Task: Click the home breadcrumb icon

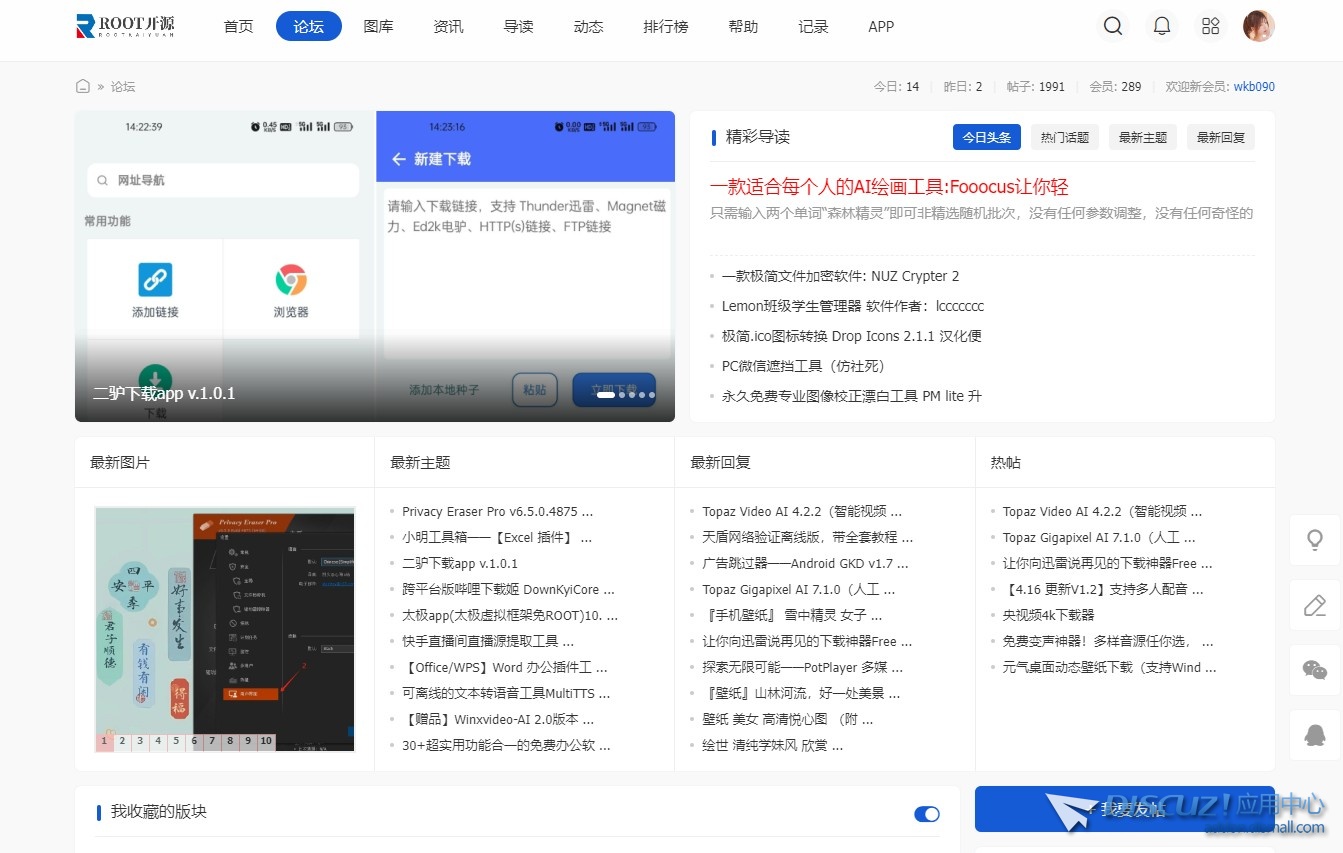Action: 83,87
